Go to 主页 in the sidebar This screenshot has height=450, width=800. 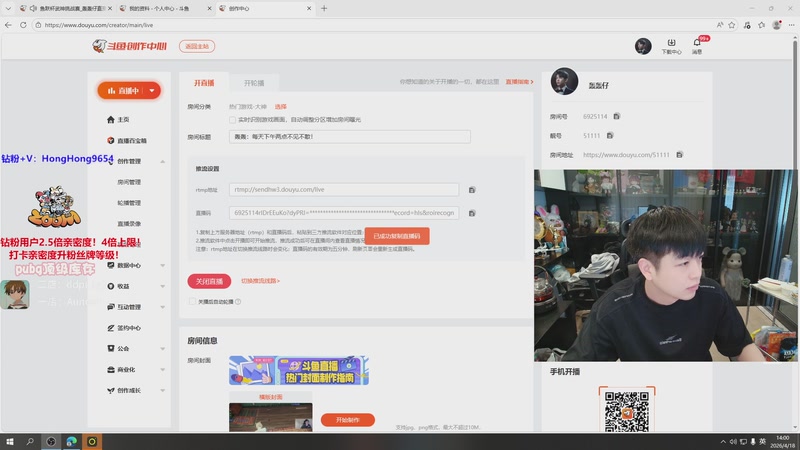tap(123, 119)
